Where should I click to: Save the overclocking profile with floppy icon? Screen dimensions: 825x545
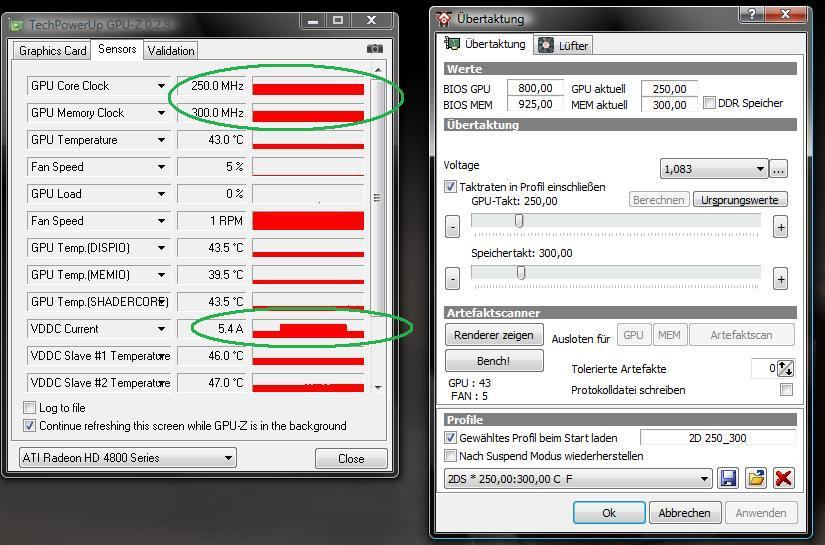(728, 478)
